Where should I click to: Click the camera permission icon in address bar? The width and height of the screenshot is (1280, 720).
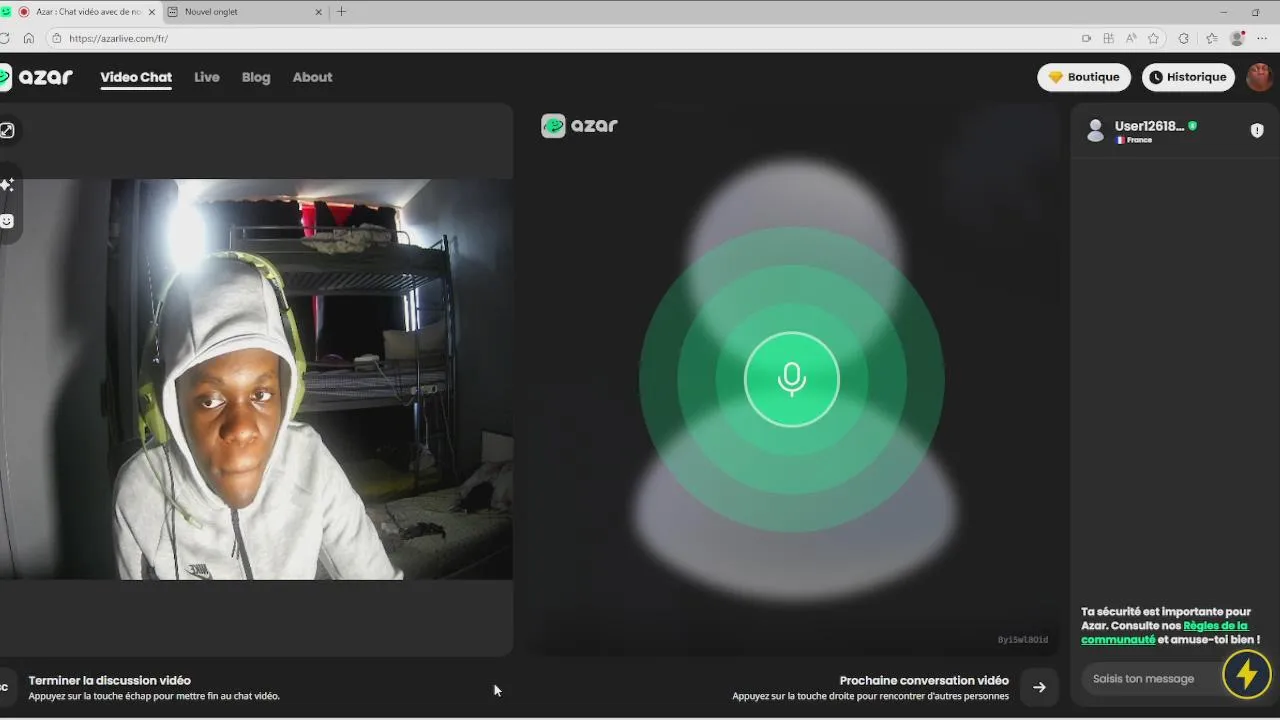1086,38
